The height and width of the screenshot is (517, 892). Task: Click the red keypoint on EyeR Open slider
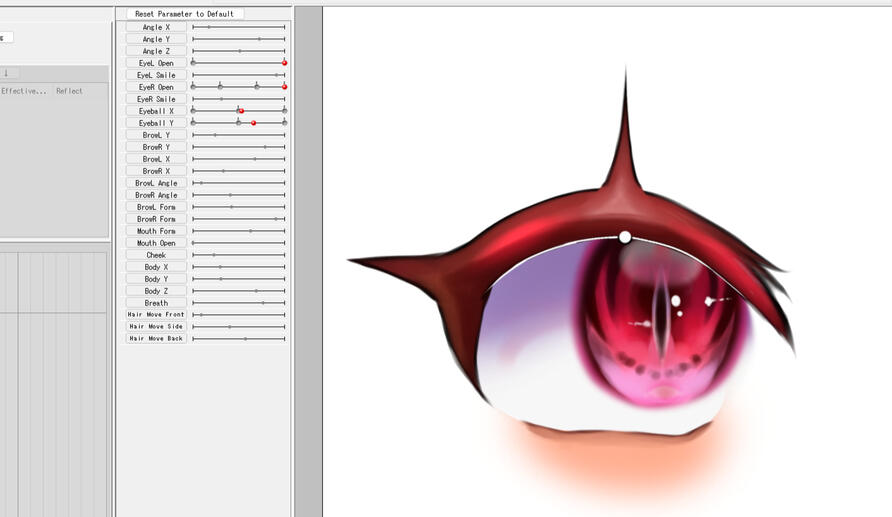pyautogui.click(x=284, y=87)
